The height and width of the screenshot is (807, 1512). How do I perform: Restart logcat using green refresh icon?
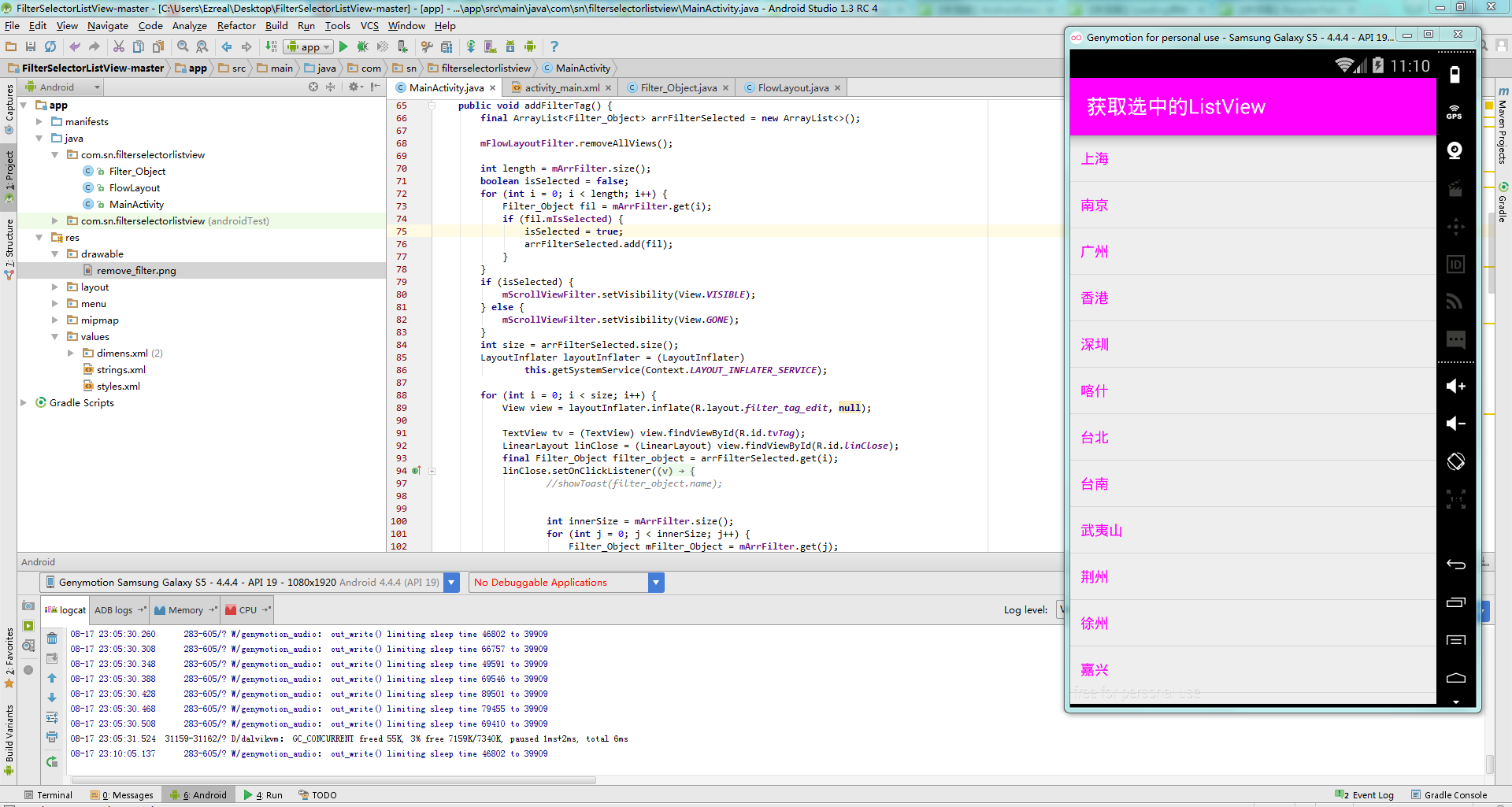[x=52, y=761]
